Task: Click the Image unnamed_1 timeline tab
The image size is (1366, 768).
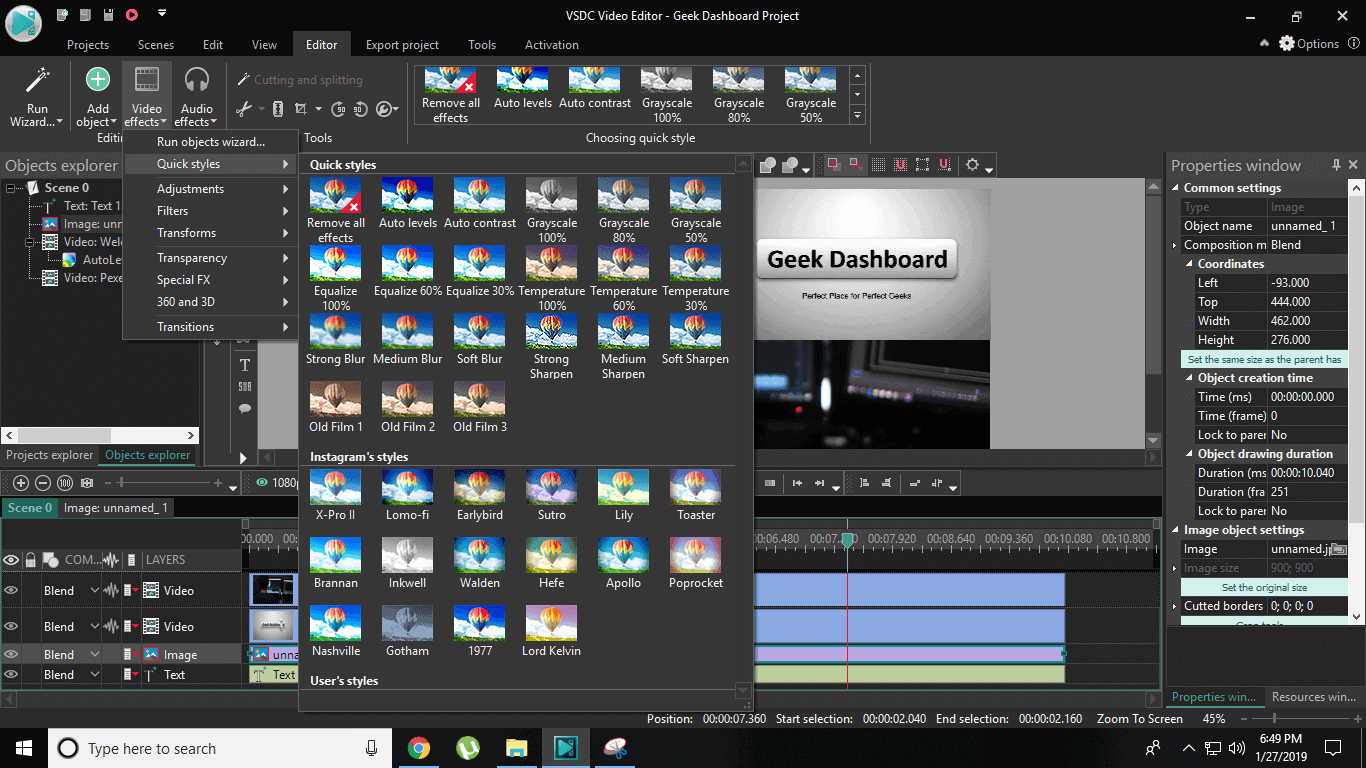Action: click(x=116, y=508)
